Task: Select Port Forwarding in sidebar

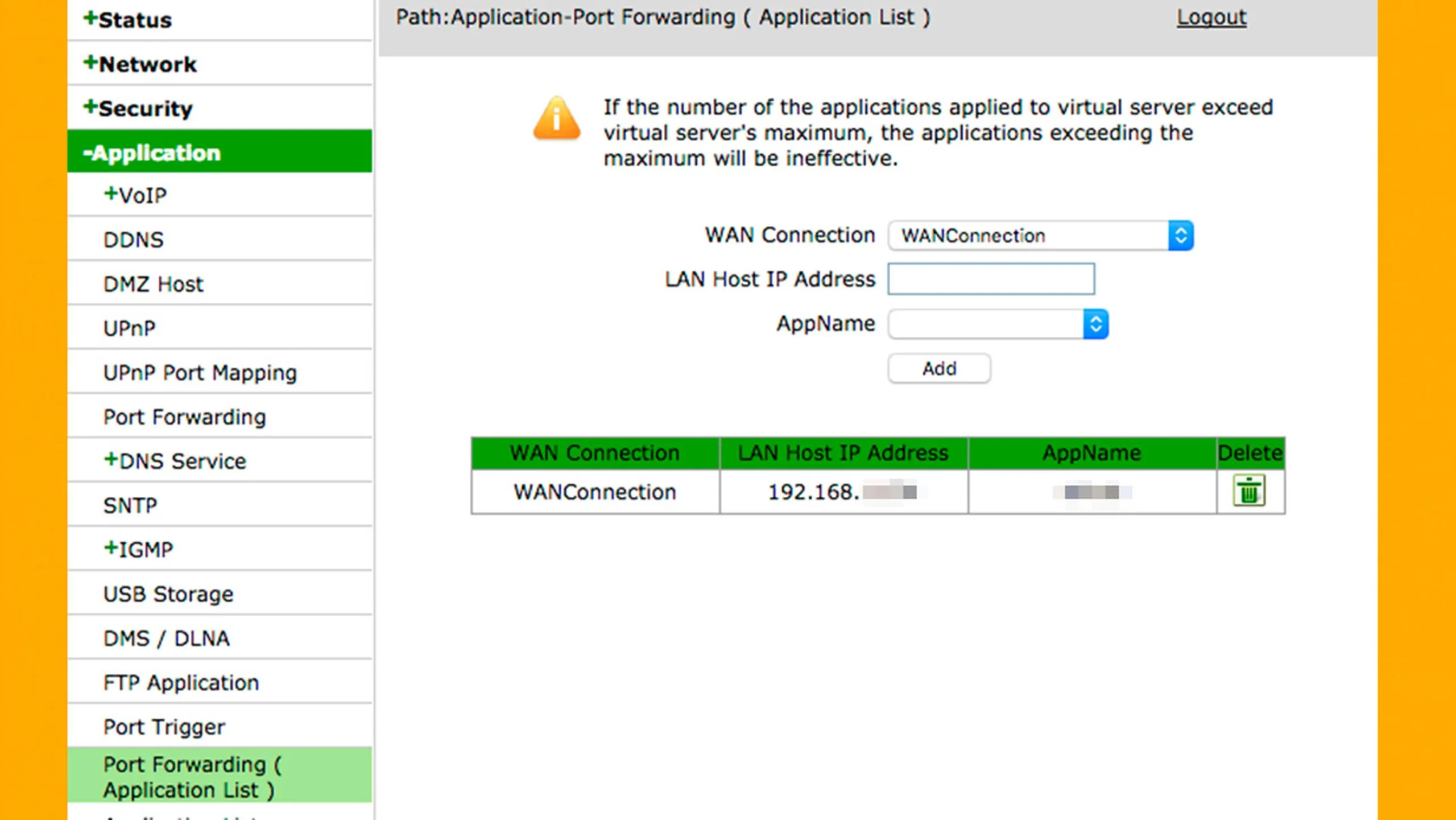Action: click(x=185, y=417)
